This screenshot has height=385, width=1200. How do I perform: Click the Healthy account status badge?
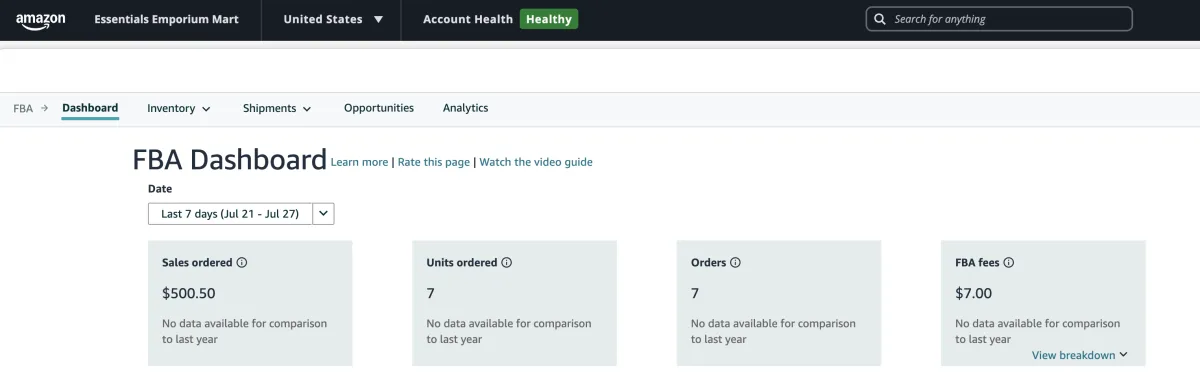click(x=549, y=19)
